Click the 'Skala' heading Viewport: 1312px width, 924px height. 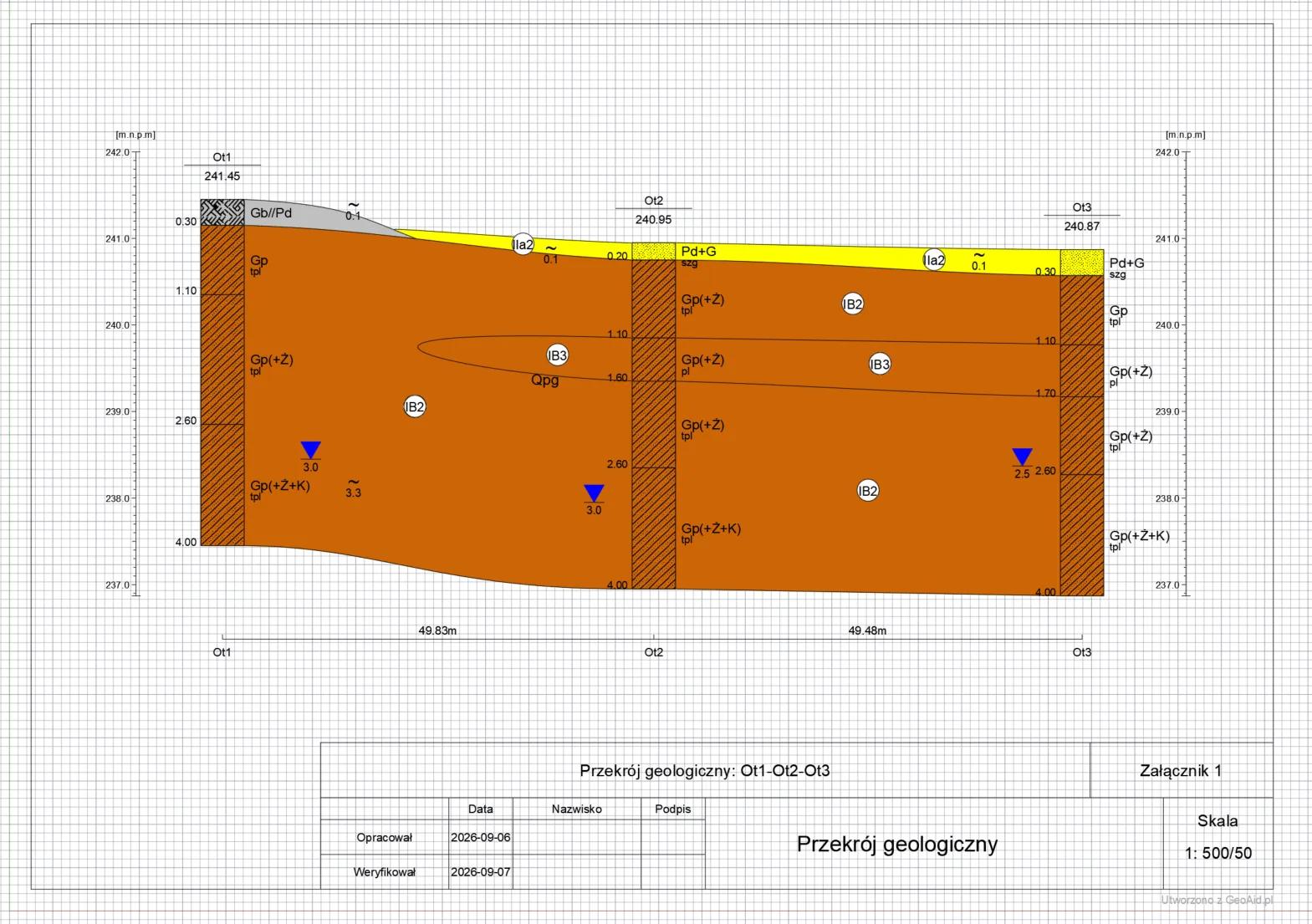click(x=1218, y=821)
